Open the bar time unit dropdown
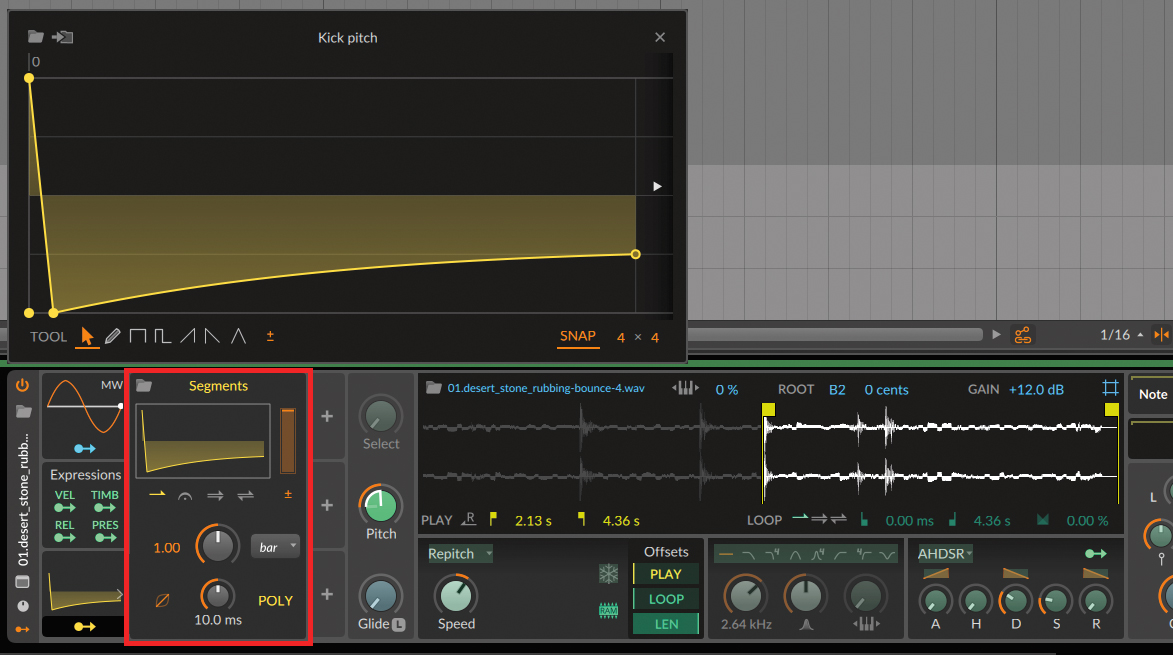 tap(275, 547)
